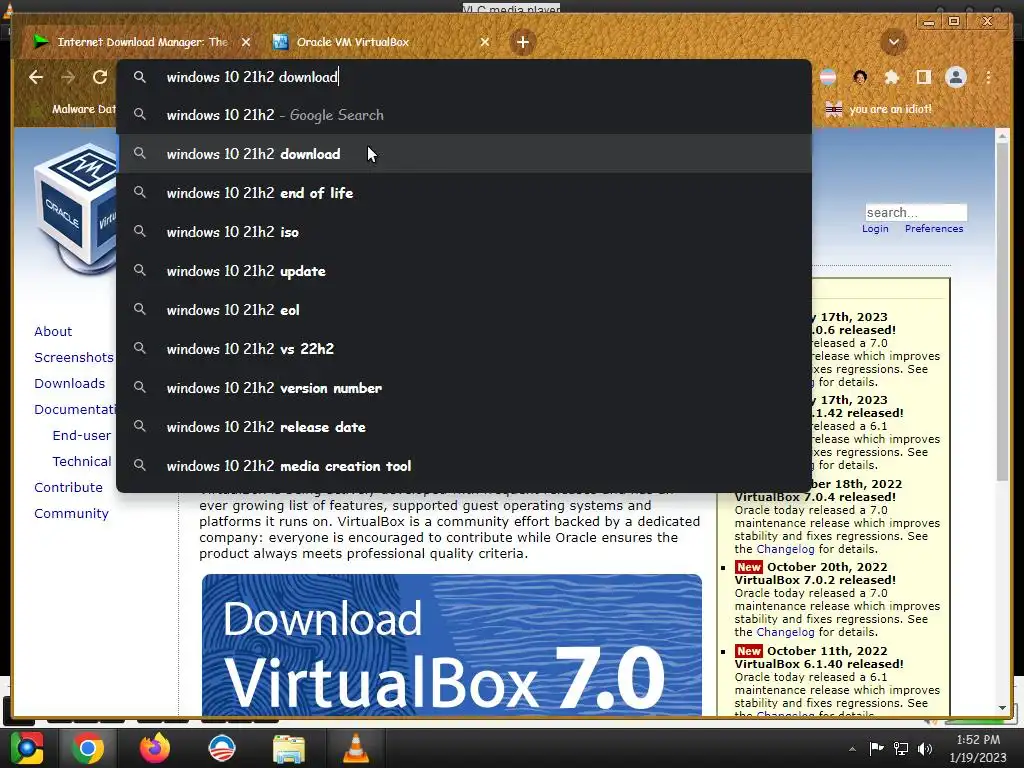
Task: Close the Internet Download Manager tab
Action: point(246,42)
